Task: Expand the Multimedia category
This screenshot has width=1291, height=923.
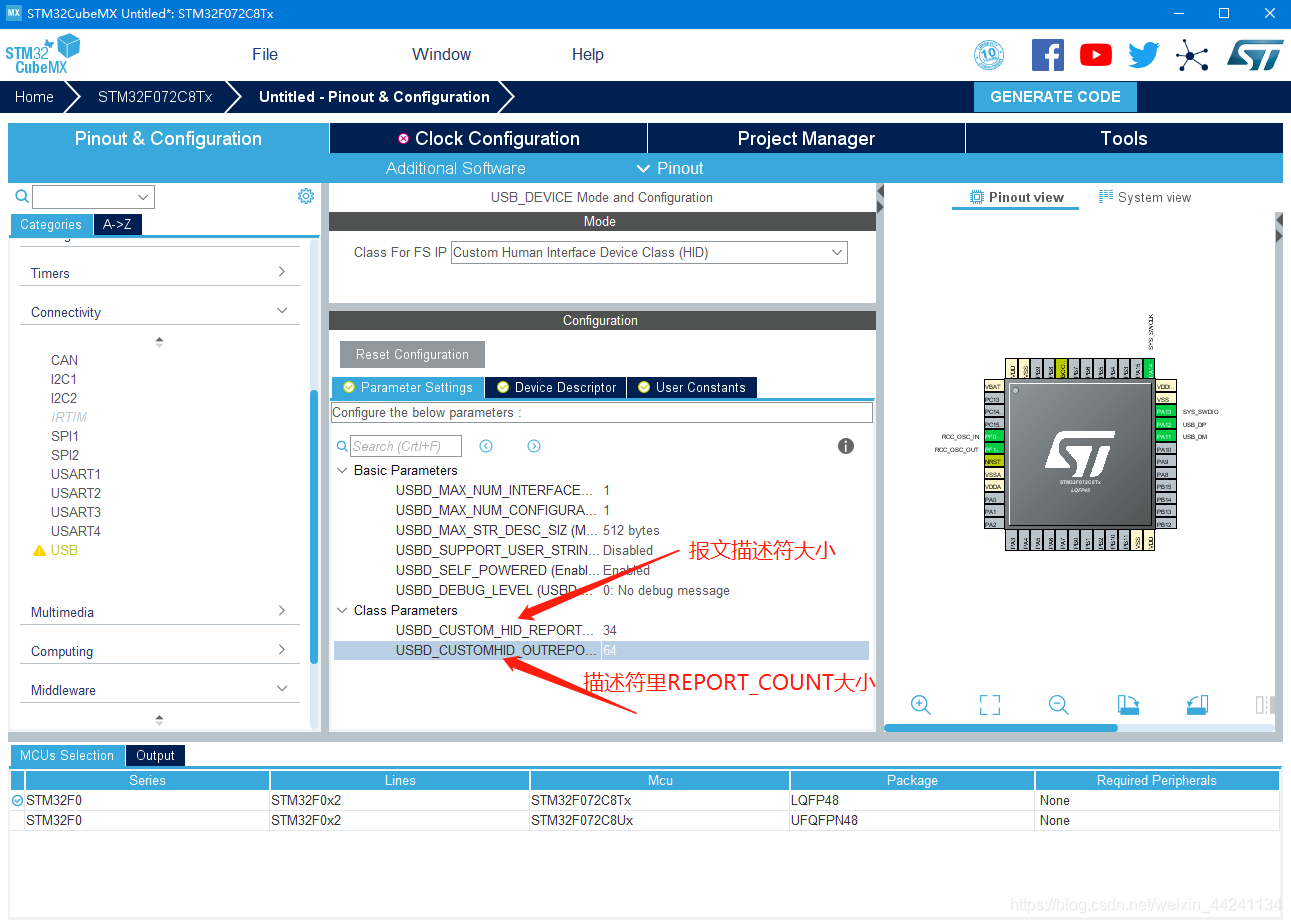Action: pos(282,610)
